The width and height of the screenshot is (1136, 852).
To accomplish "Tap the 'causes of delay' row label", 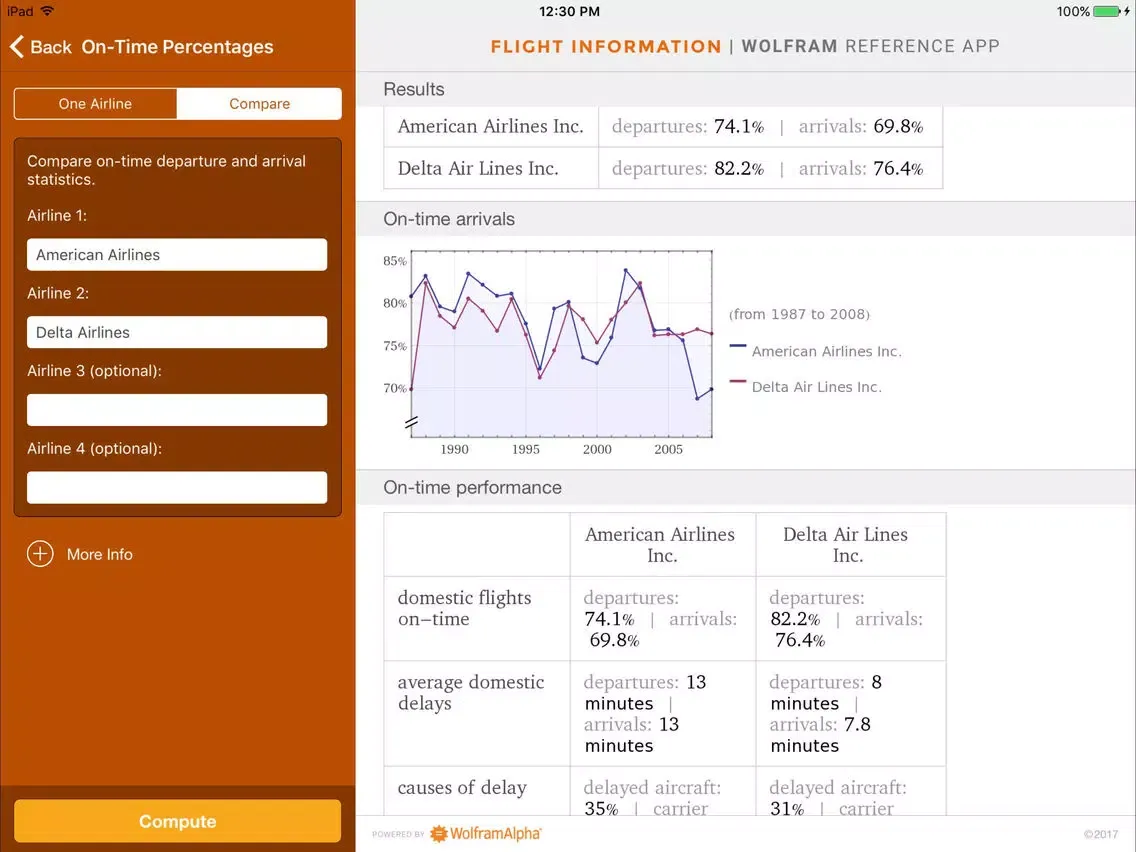I will pyautogui.click(x=462, y=788).
